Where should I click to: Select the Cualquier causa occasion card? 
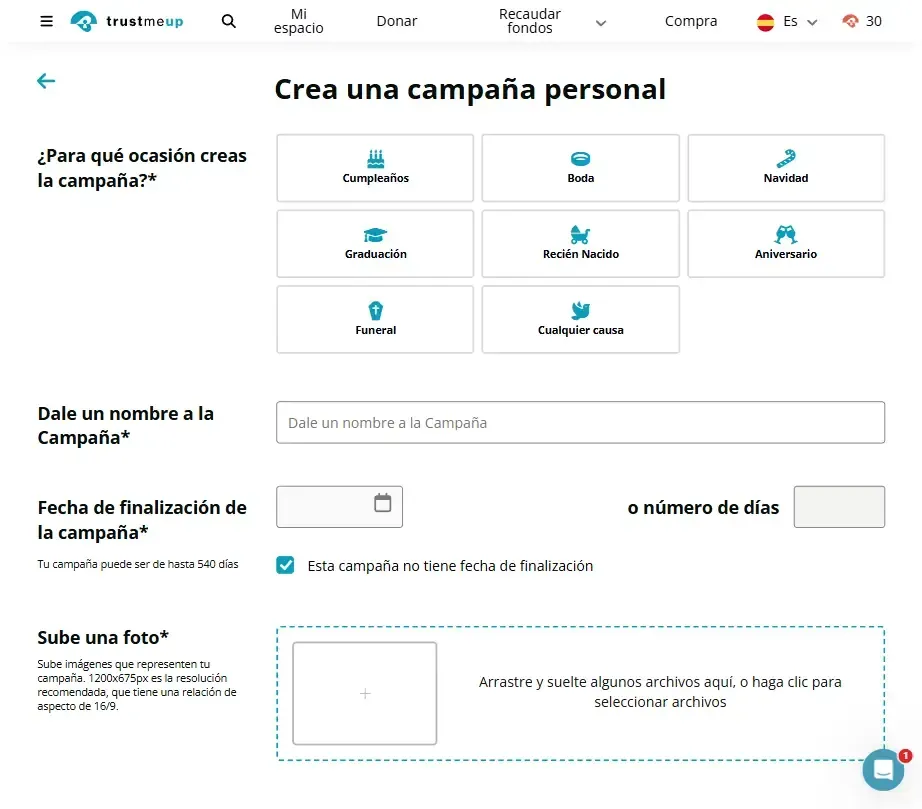point(580,320)
